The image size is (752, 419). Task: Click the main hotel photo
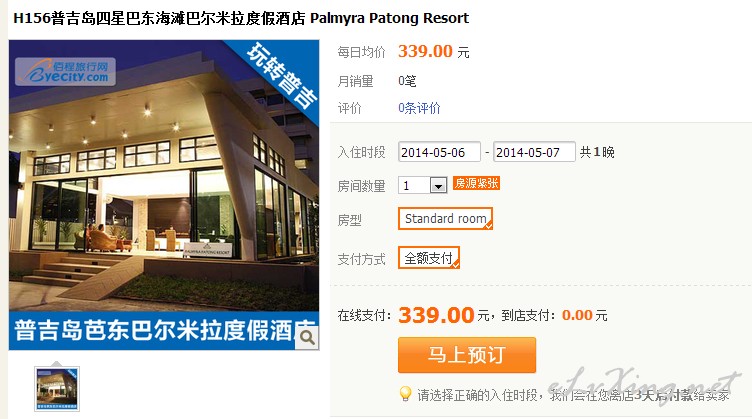164,176
